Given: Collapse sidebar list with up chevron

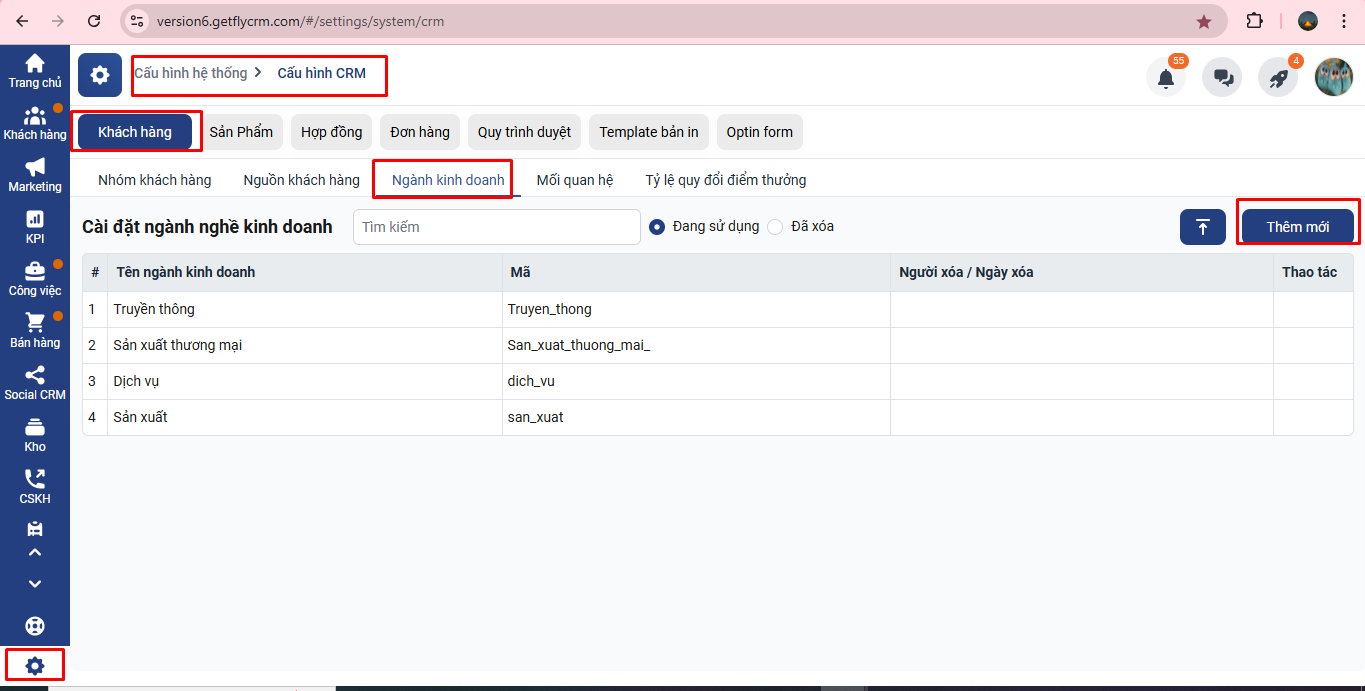Looking at the screenshot, I should [x=35, y=552].
